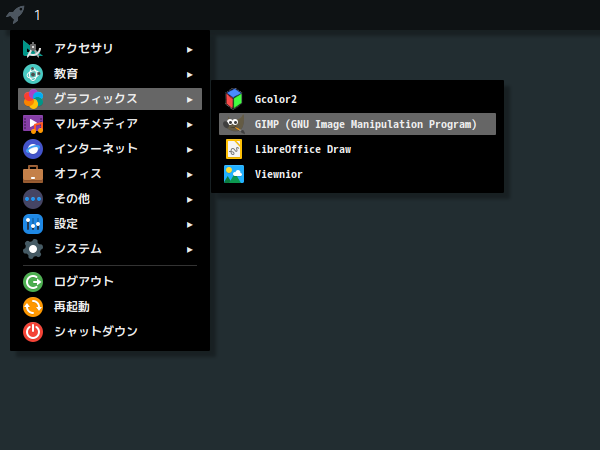
Task: Launch Viewnior from the submenu
Action: pyautogui.click(x=357, y=174)
